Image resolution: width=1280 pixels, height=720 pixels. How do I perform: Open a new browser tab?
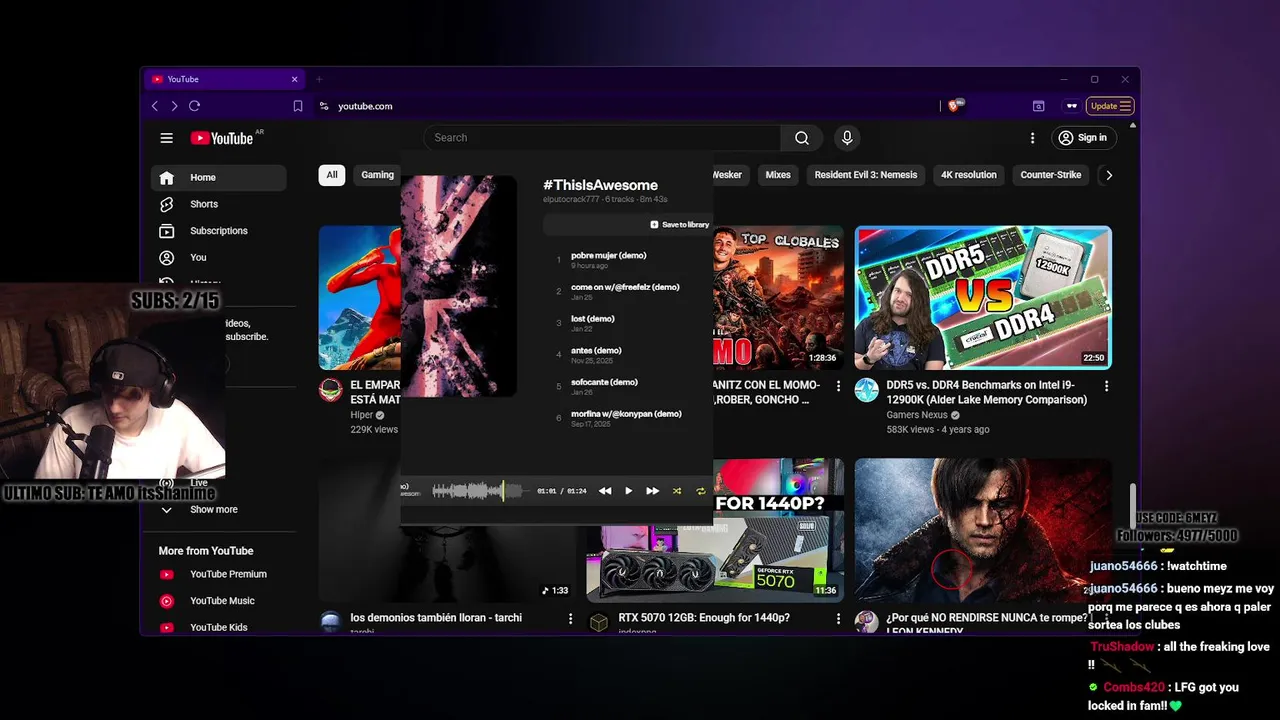[x=319, y=79]
